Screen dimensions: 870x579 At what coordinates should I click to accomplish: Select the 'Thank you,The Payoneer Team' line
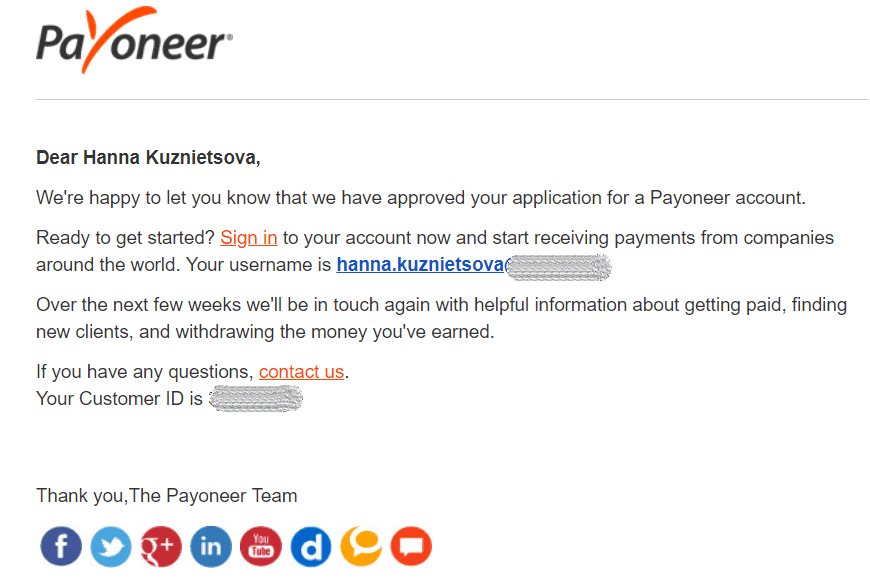[x=166, y=495]
